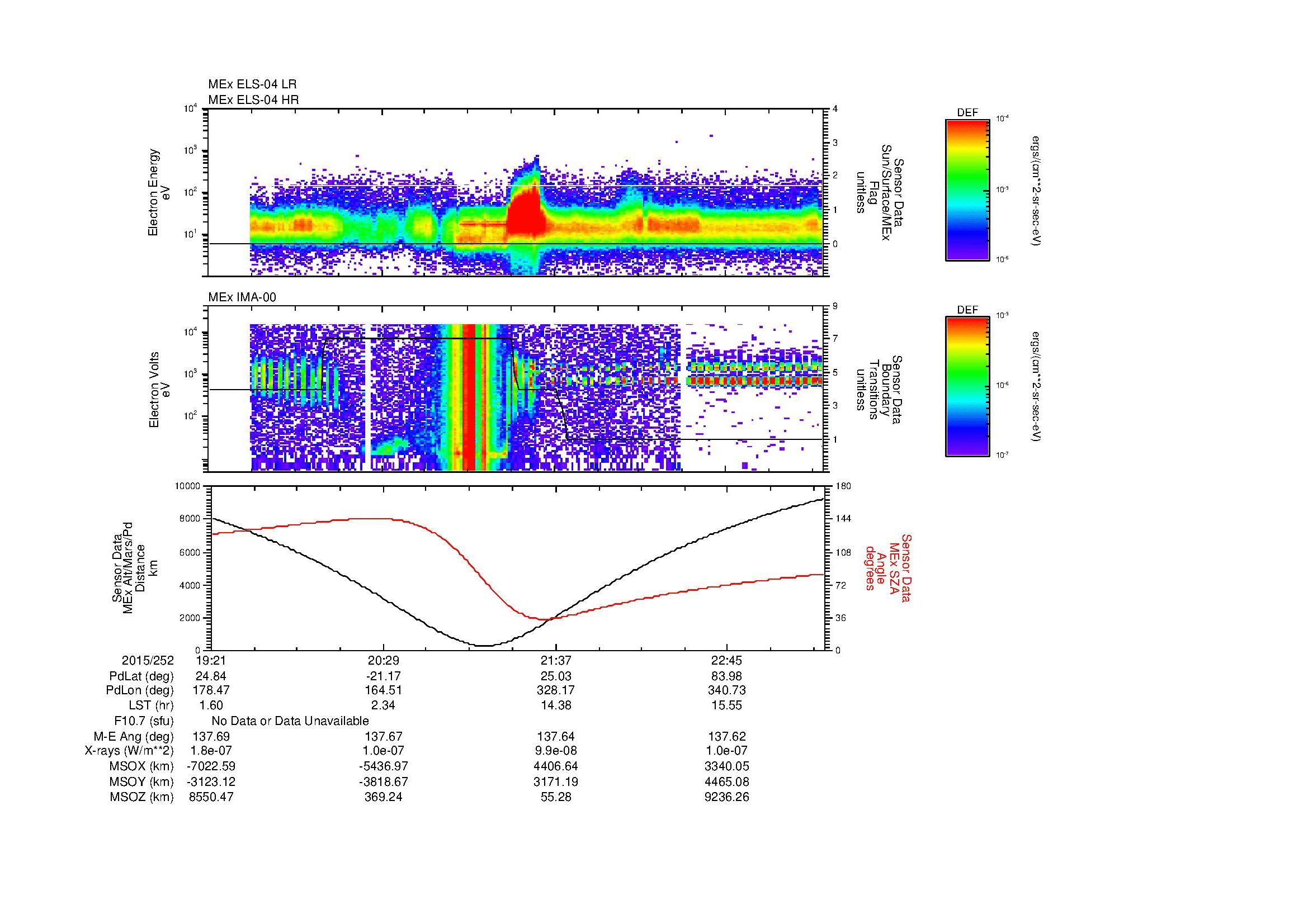Select the top DEF color bar for ELS
1308x924 pixels.
click(x=967, y=189)
